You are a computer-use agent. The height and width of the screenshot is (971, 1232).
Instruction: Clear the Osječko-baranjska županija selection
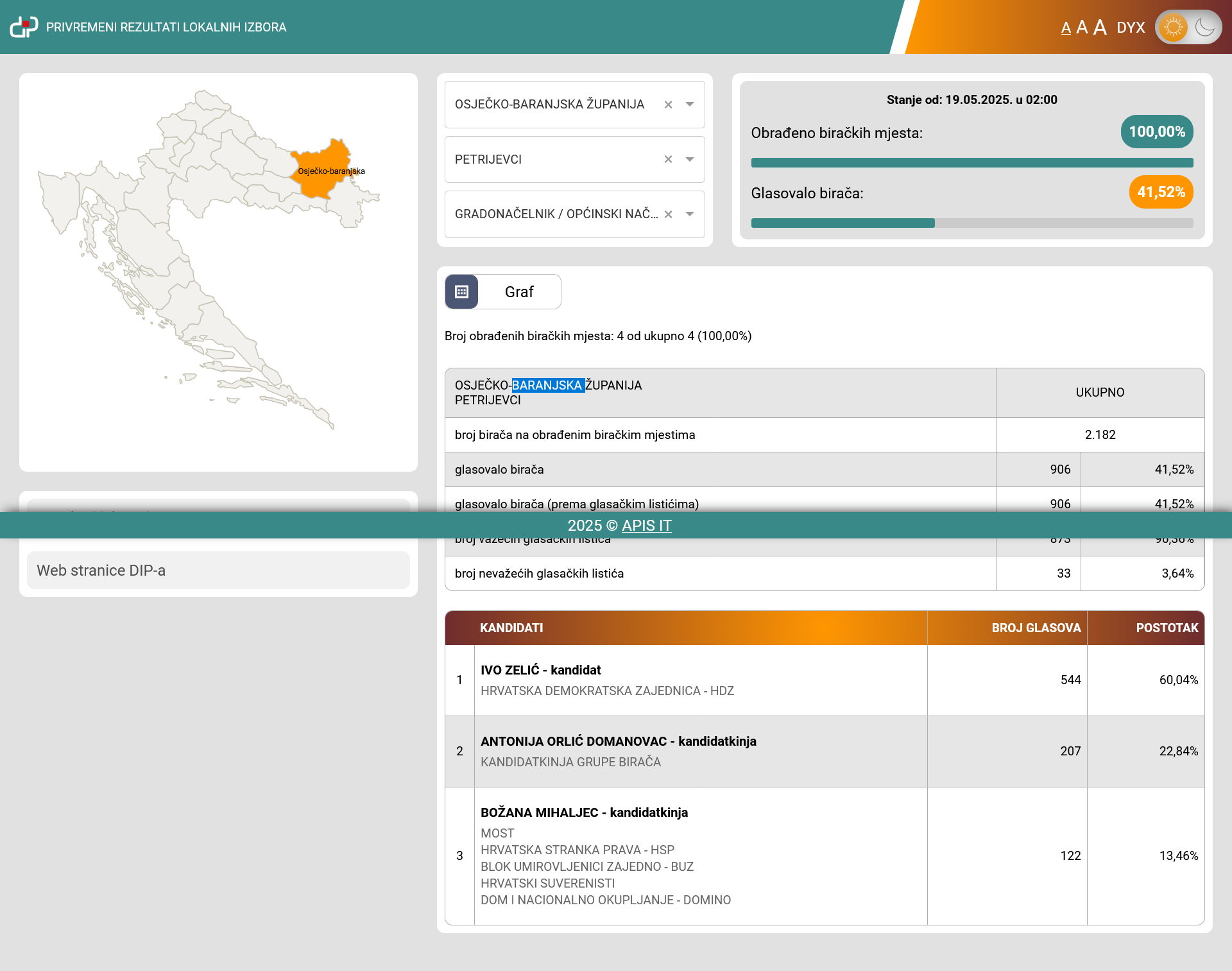tap(668, 105)
